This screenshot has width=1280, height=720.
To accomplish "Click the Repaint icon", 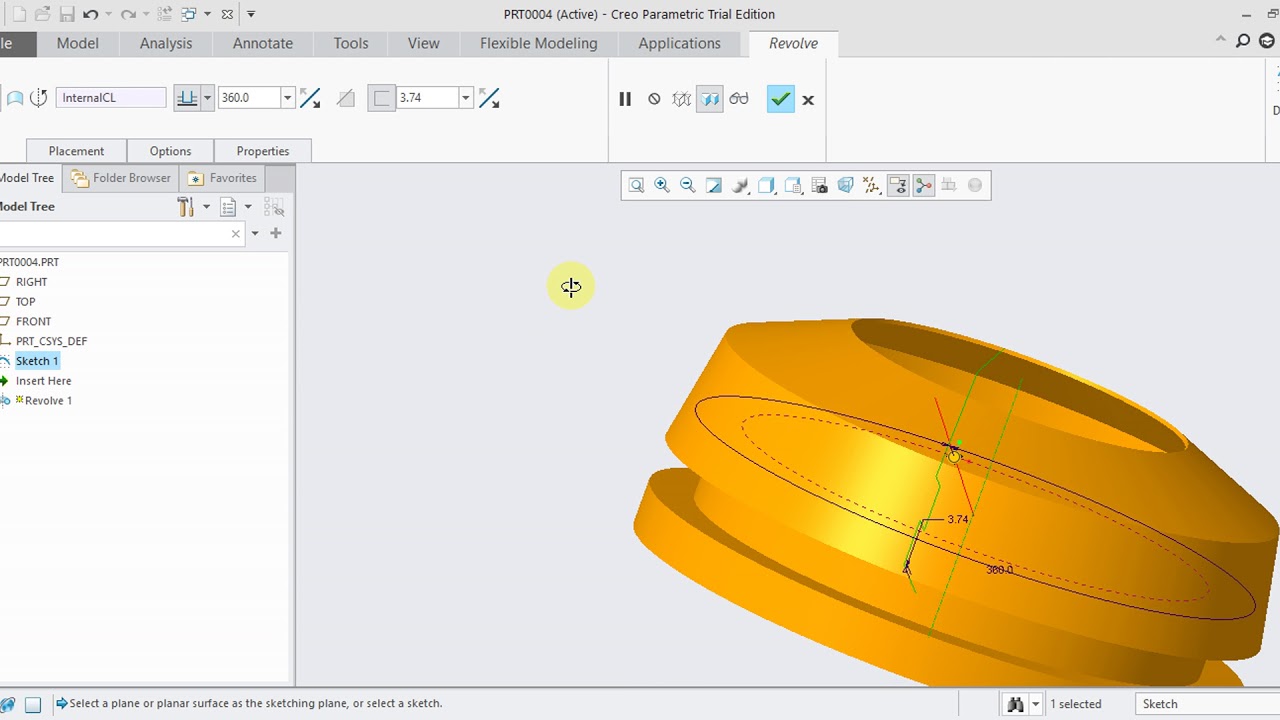I will (x=714, y=185).
